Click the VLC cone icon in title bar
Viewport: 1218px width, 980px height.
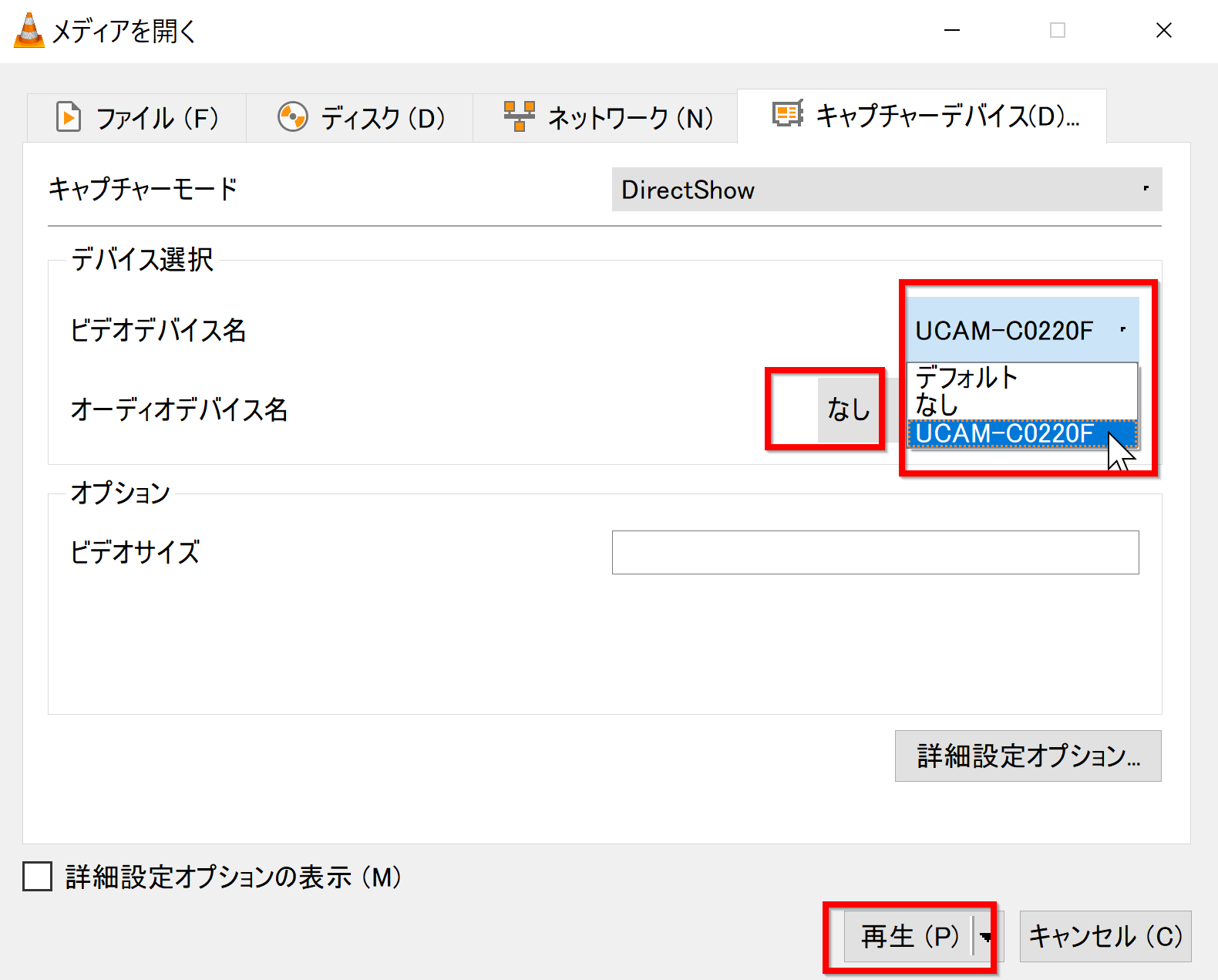click(x=29, y=30)
